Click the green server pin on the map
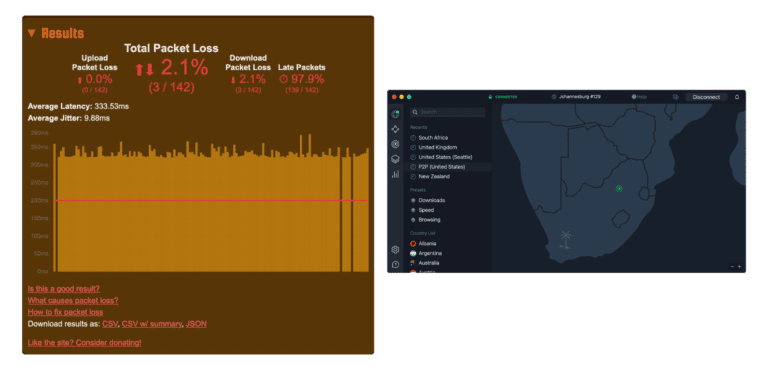This screenshot has height=370, width=768. pos(619,188)
